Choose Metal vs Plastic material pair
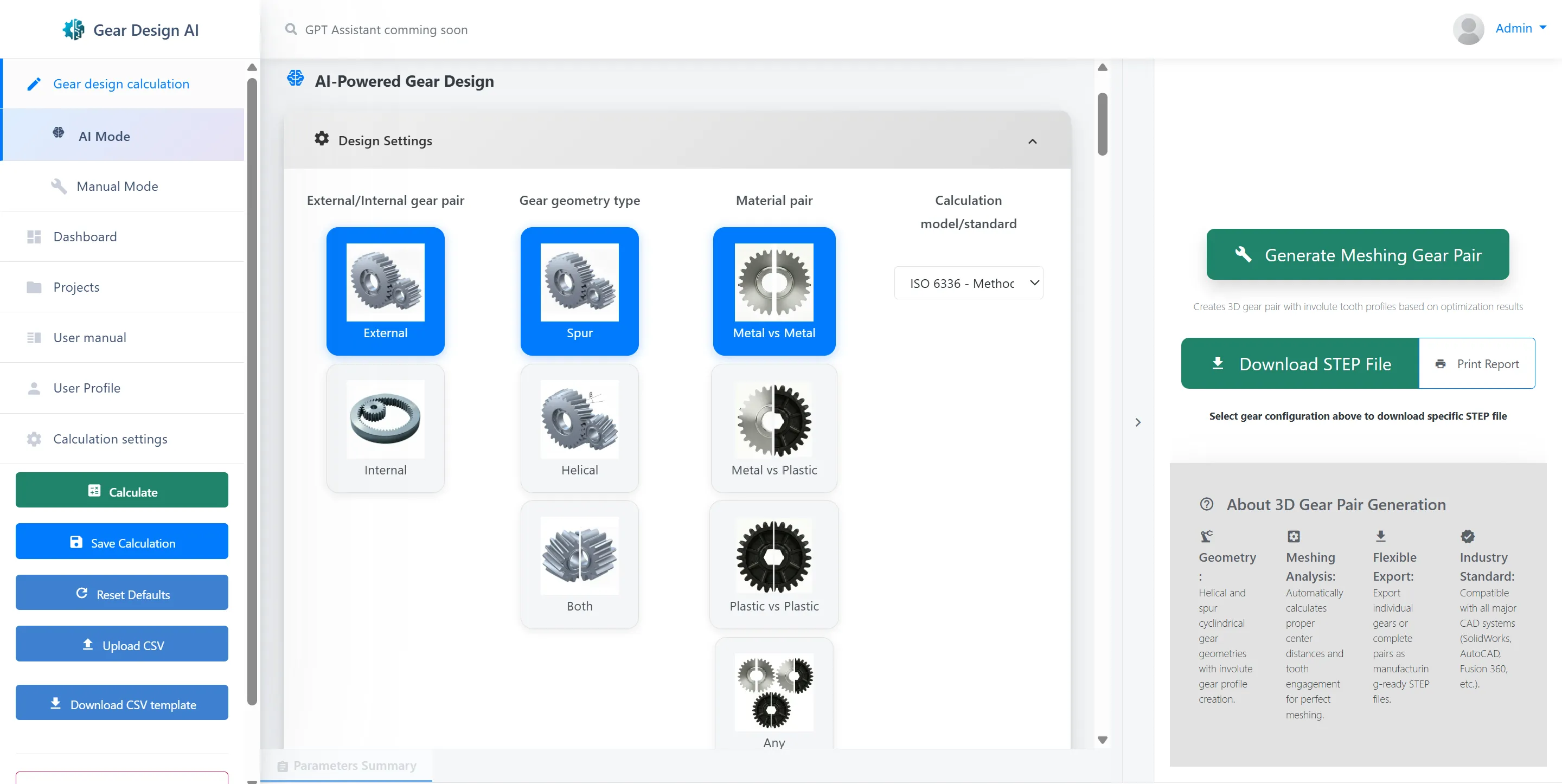The height and width of the screenshot is (784, 1562). [x=774, y=427]
